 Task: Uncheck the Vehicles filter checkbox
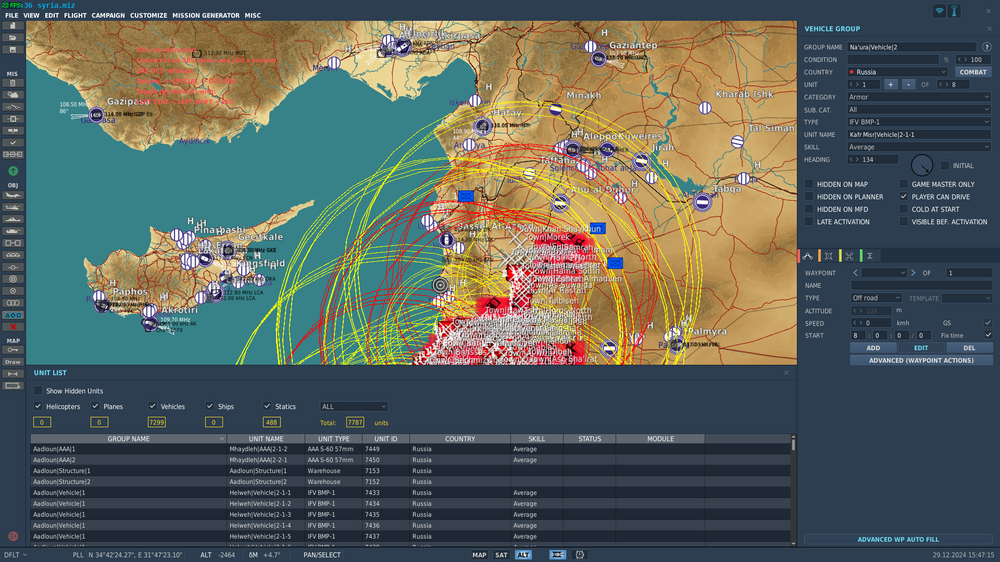click(x=153, y=406)
